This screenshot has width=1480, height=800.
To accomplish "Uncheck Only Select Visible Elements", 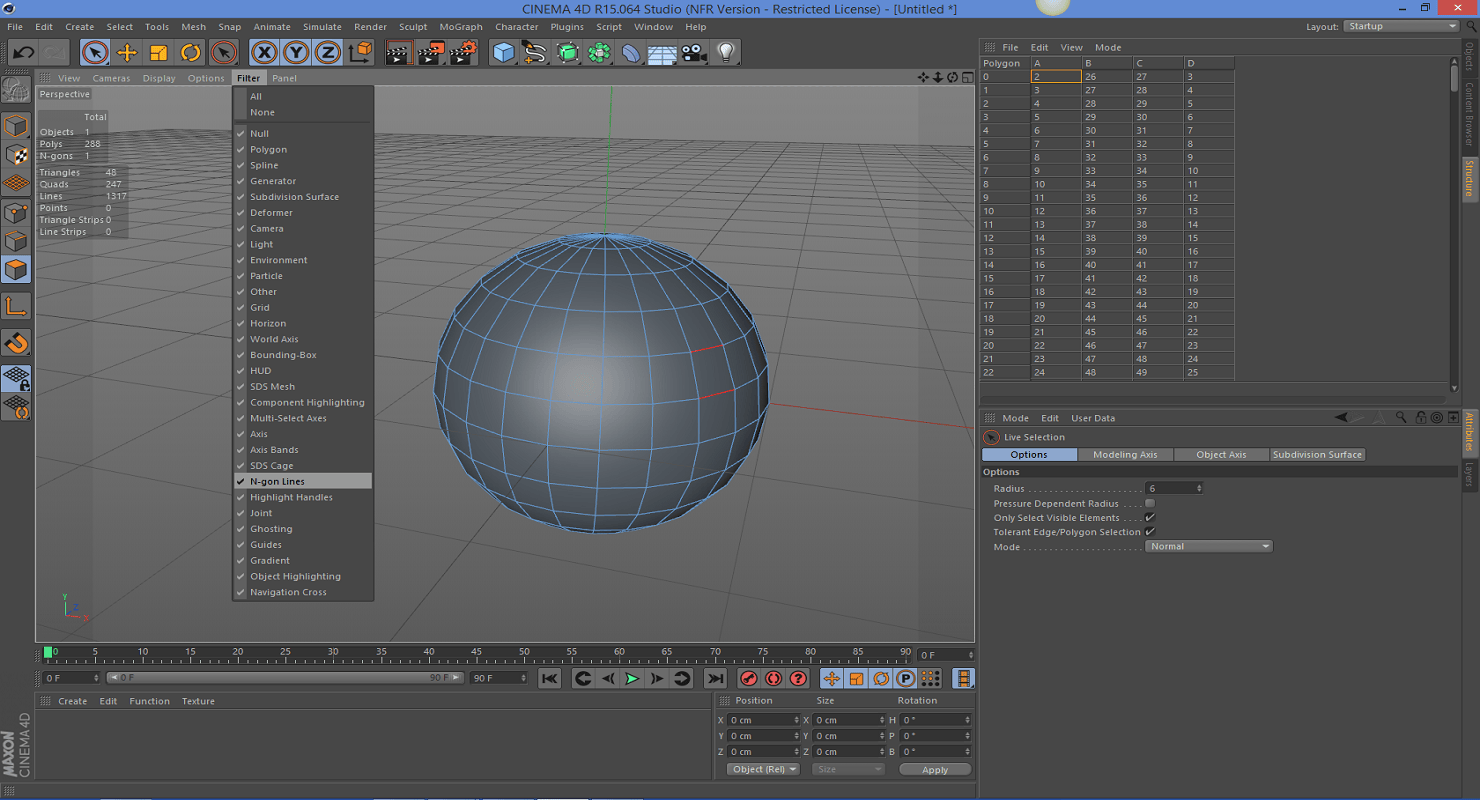I will 1150,517.
